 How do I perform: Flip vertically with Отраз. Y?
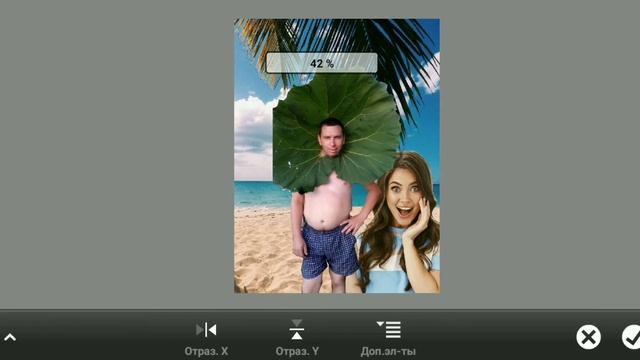pos(297,338)
